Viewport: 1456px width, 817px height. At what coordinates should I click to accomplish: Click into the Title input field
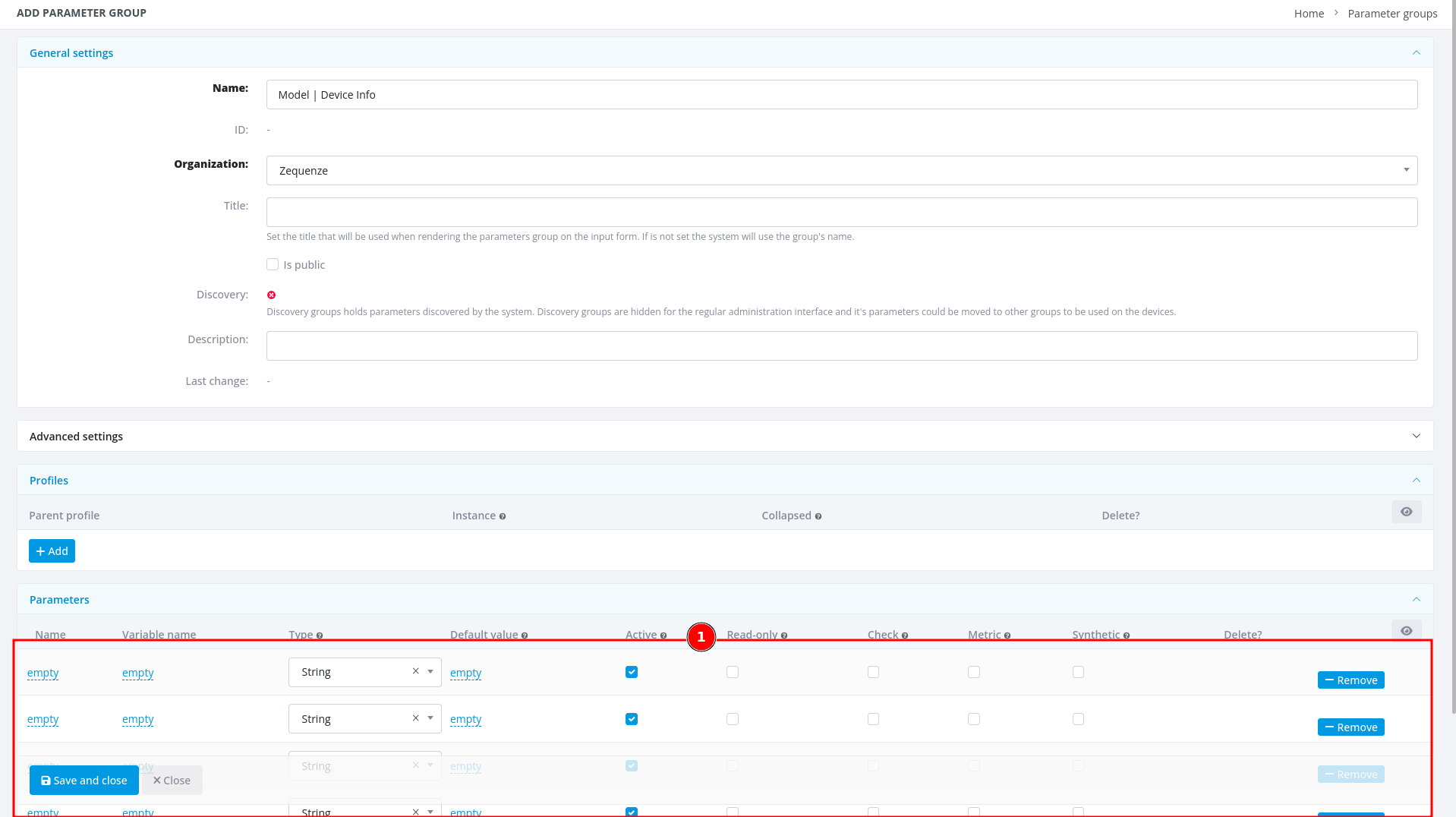(841, 213)
